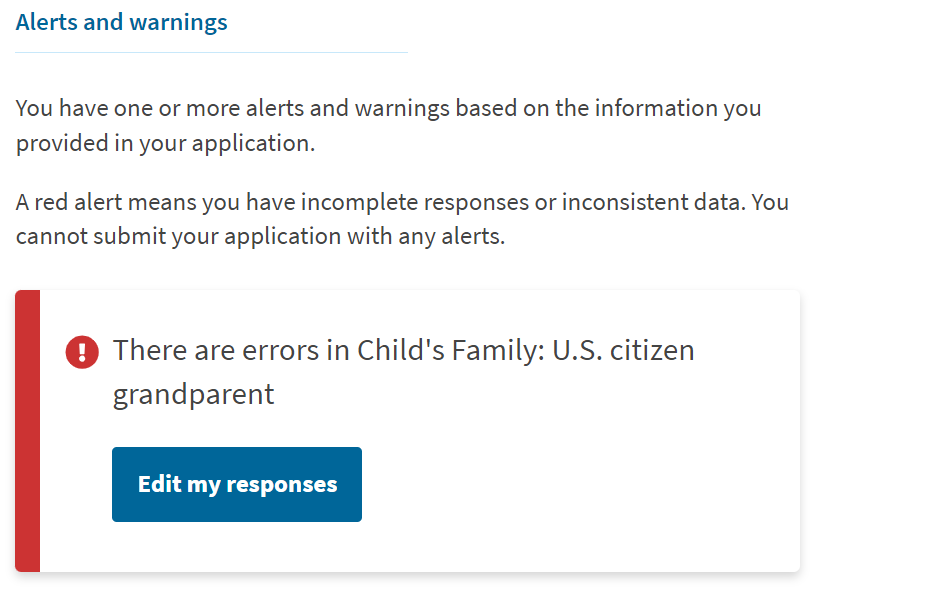This screenshot has width=946, height=595.
Task: Click the Edit my responses button
Action: tap(236, 484)
